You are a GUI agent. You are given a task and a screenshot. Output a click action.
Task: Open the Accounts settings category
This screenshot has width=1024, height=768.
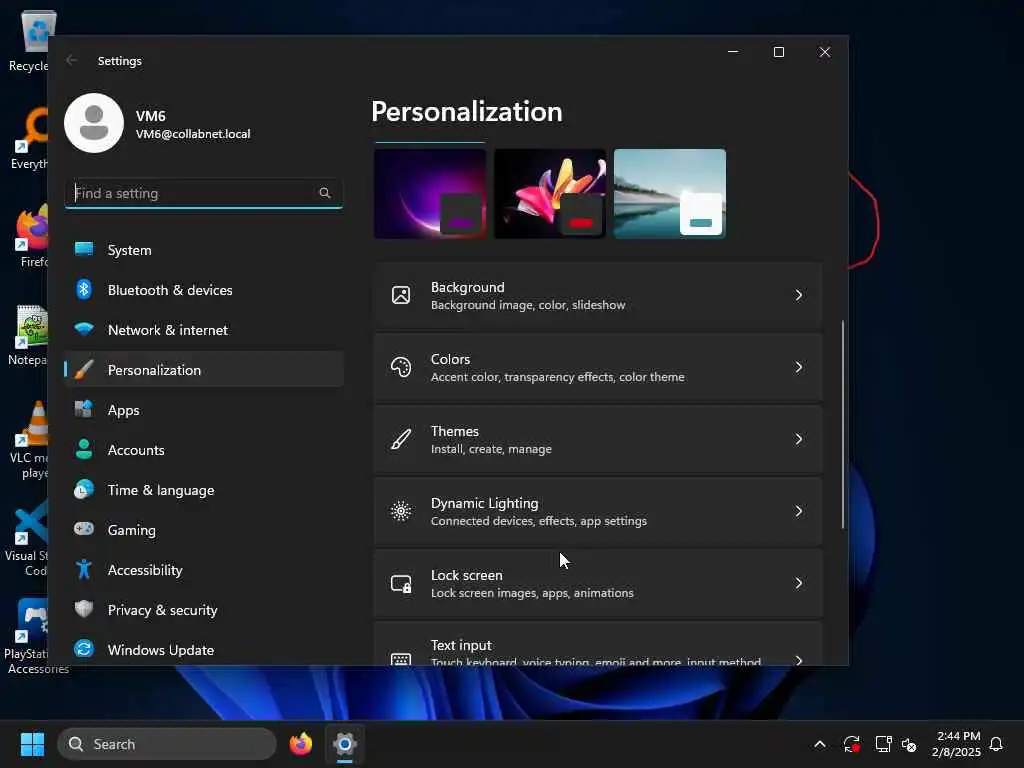point(204,450)
